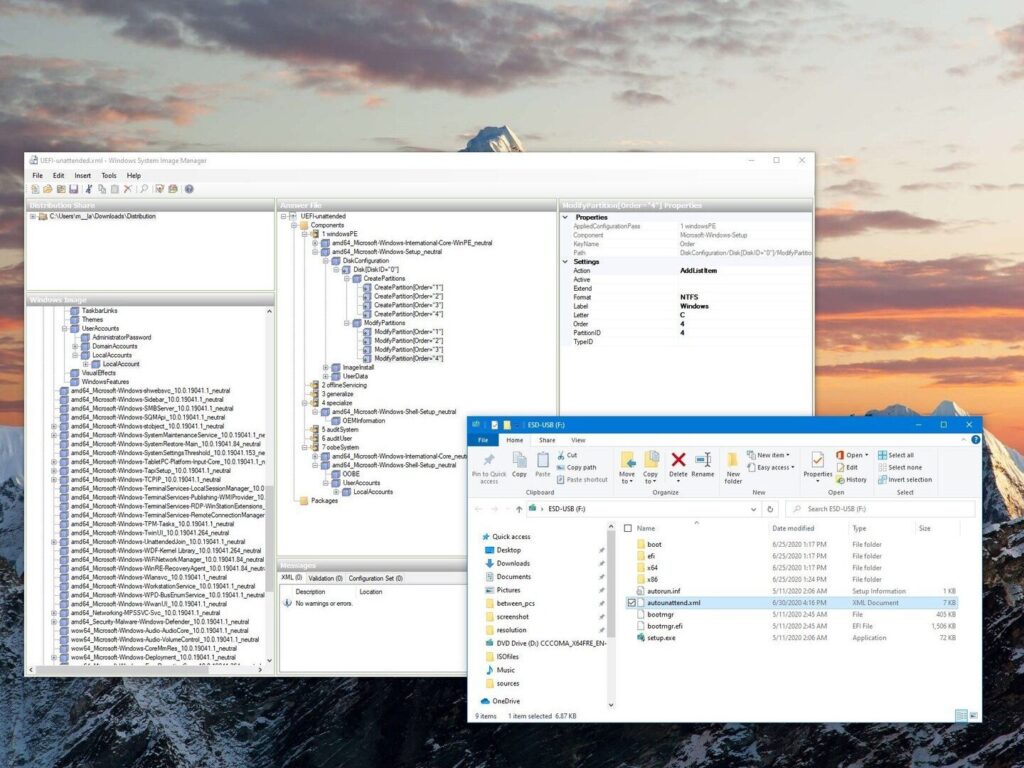
Task: Click the Pin to Quick access icon
Action: [488, 462]
